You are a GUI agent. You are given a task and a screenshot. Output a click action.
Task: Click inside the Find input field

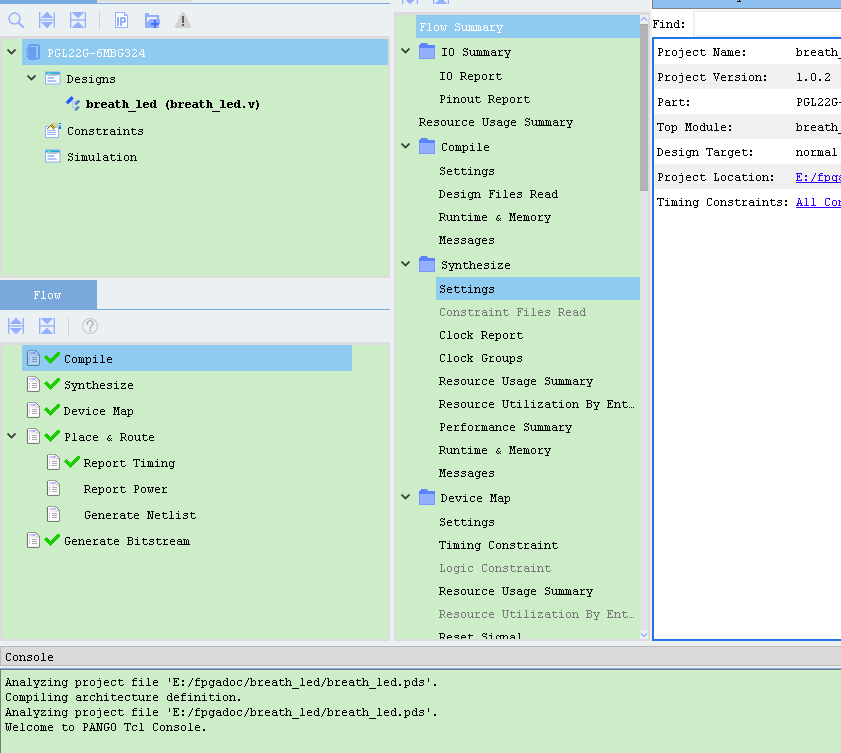767,24
